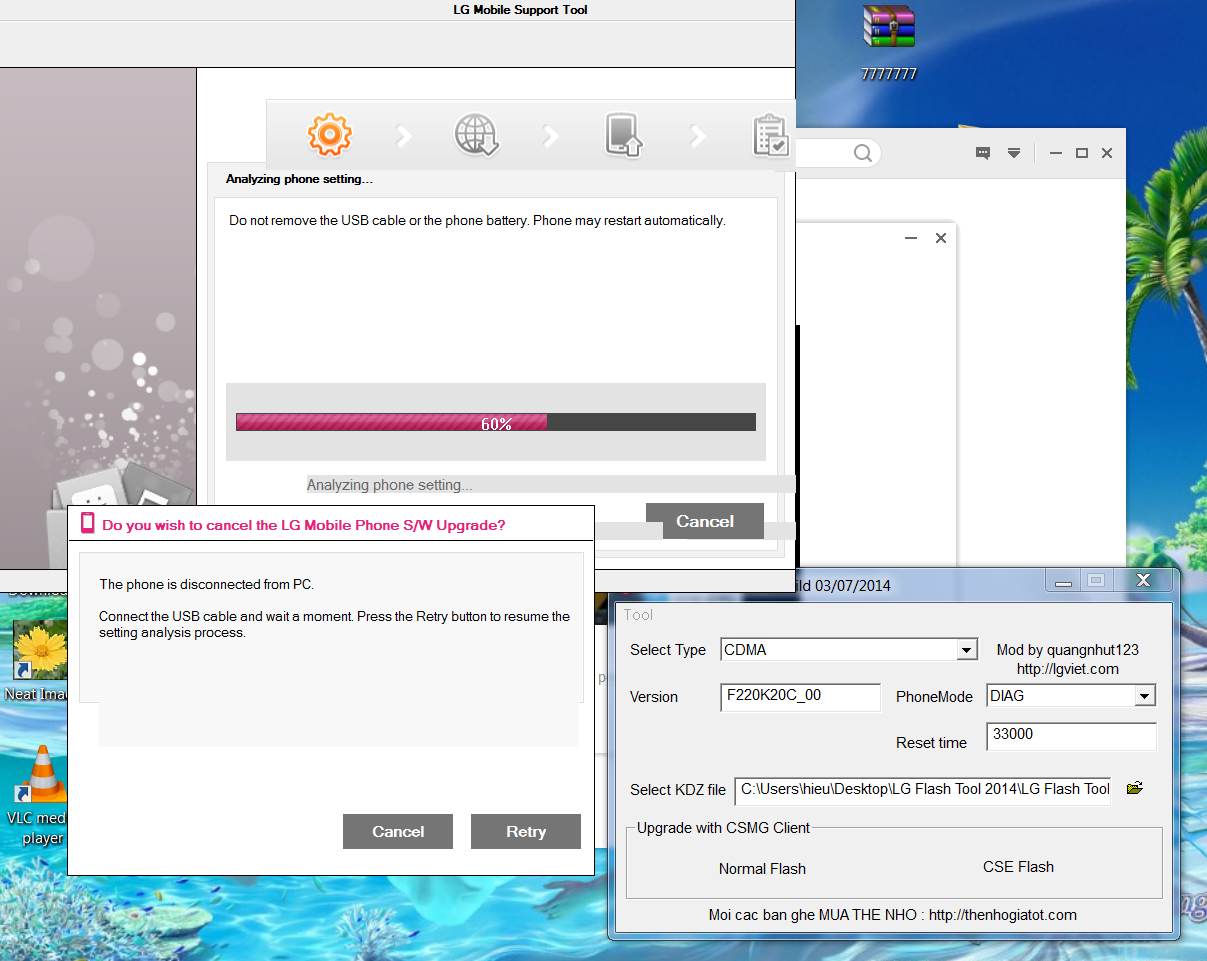Expand the PhoneMode DIAG dropdown
The image size is (1207, 961).
(1146, 696)
